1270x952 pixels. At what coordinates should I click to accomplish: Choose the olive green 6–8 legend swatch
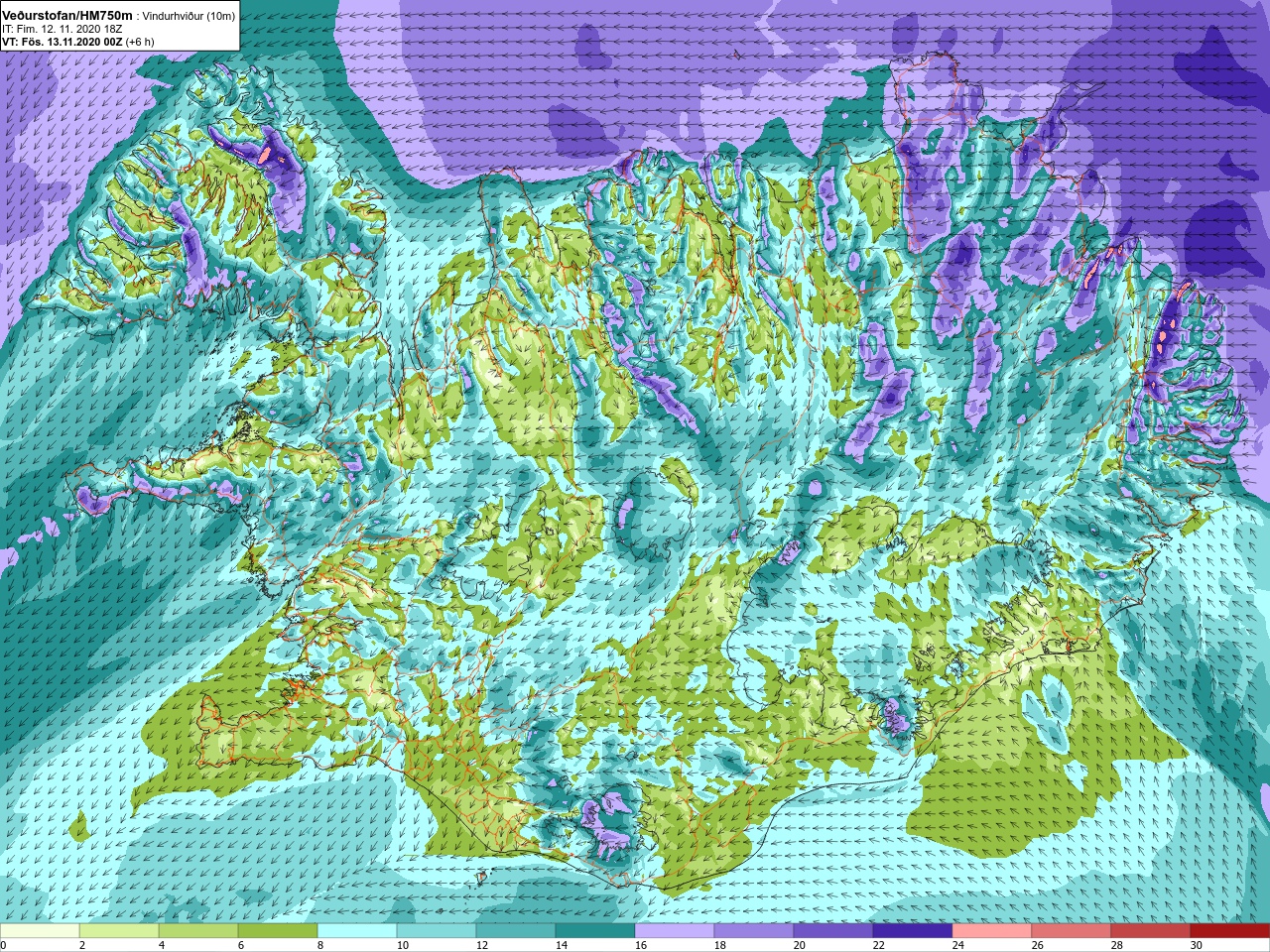pyautogui.click(x=278, y=931)
